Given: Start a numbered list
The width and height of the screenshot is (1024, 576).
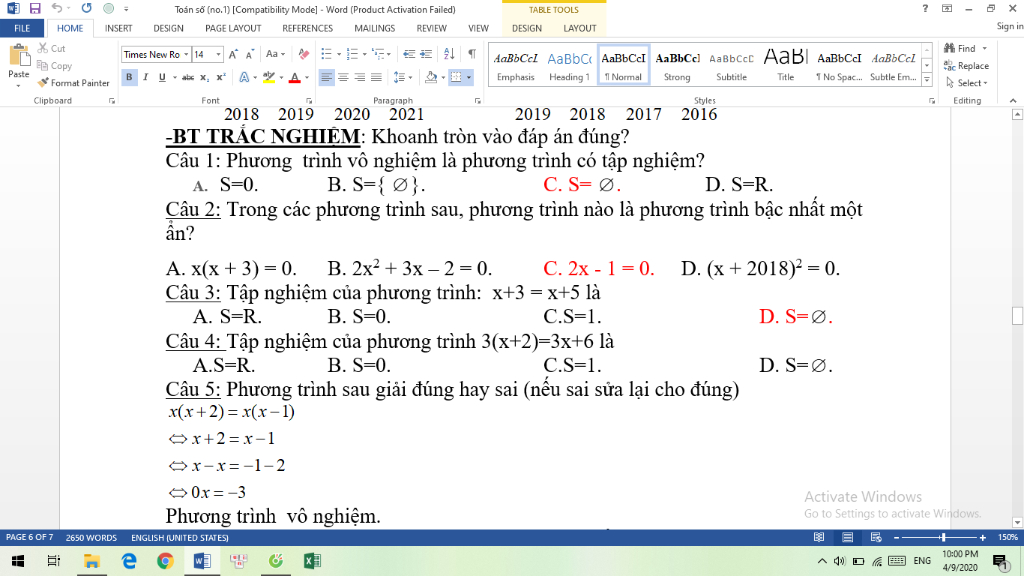Looking at the screenshot, I should click(x=352, y=54).
